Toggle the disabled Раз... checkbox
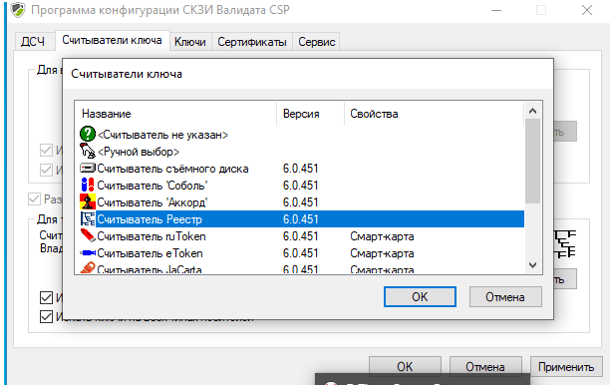 (x=35, y=199)
